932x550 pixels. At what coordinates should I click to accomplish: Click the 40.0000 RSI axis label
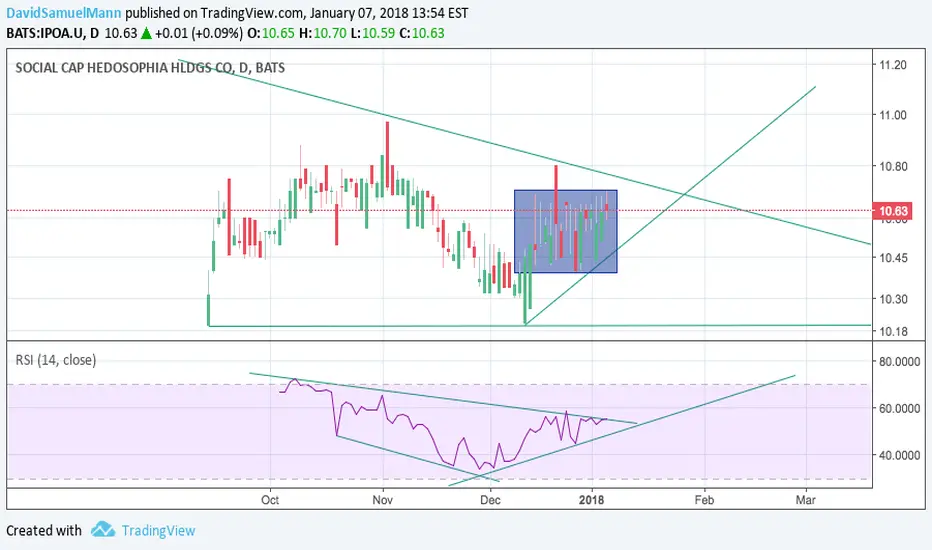click(x=899, y=455)
